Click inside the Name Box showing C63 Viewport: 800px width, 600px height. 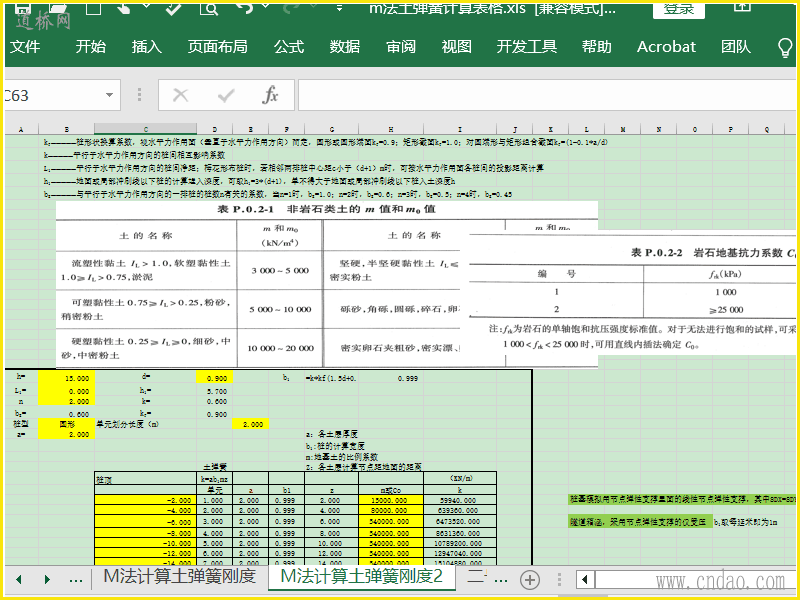[x=51, y=95]
